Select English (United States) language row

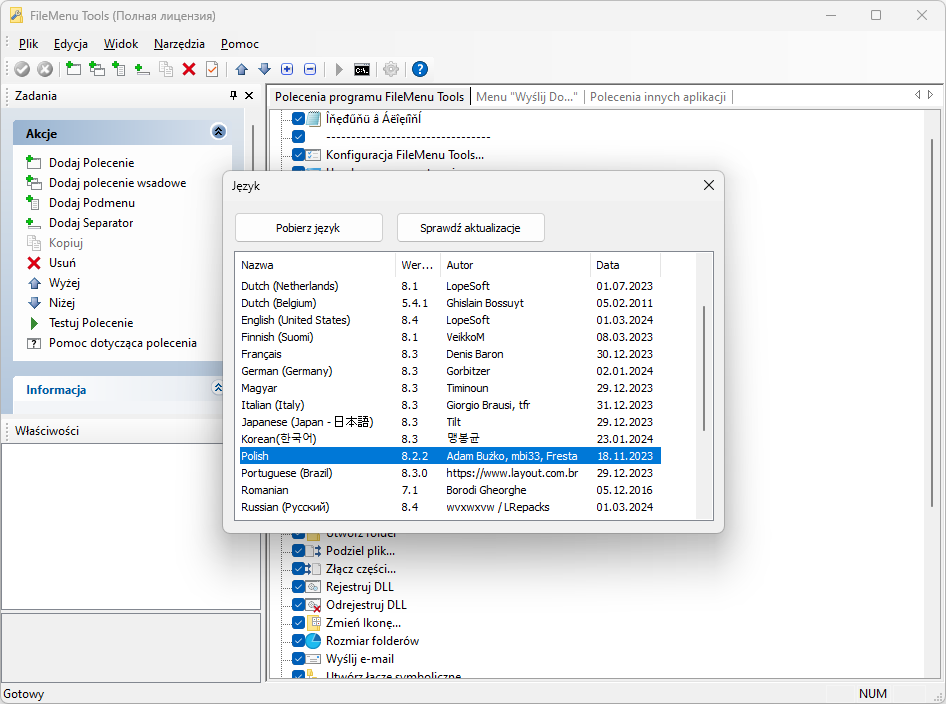pyautogui.click(x=450, y=320)
